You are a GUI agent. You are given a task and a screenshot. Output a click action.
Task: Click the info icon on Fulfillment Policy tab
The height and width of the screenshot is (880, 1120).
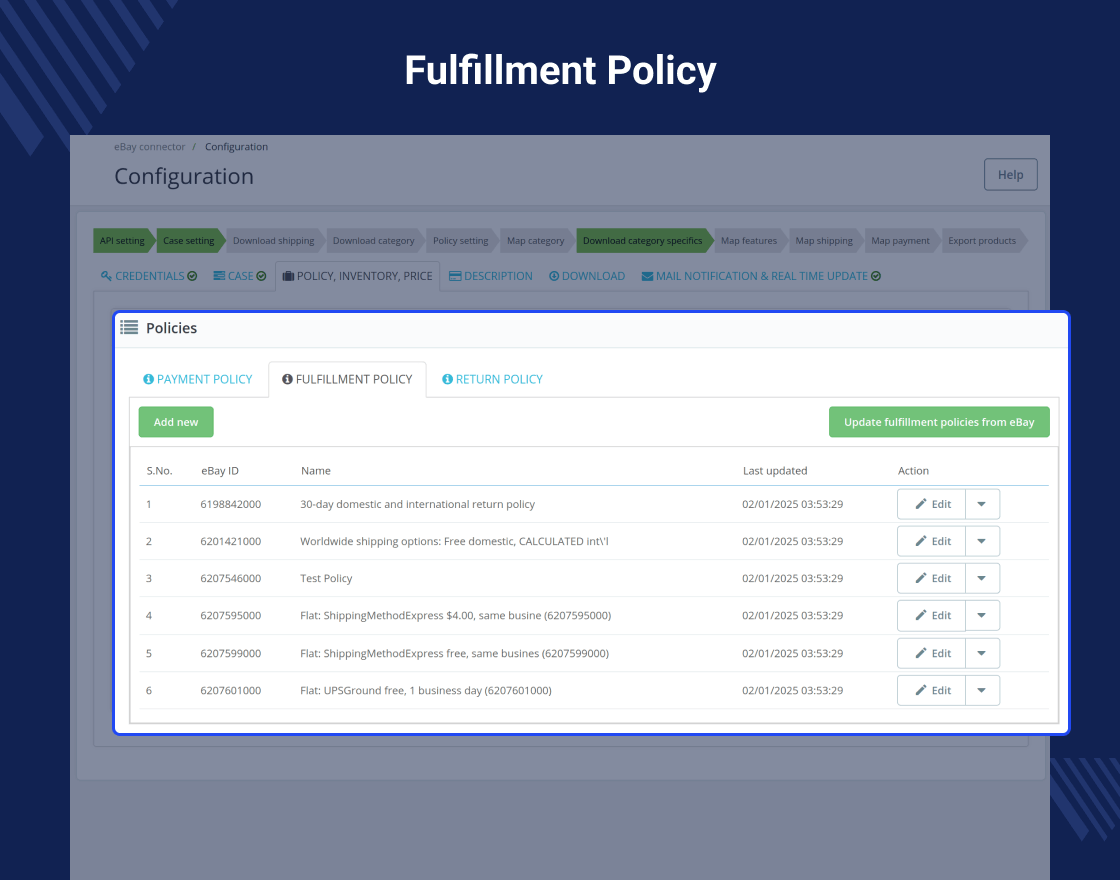tap(287, 379)
